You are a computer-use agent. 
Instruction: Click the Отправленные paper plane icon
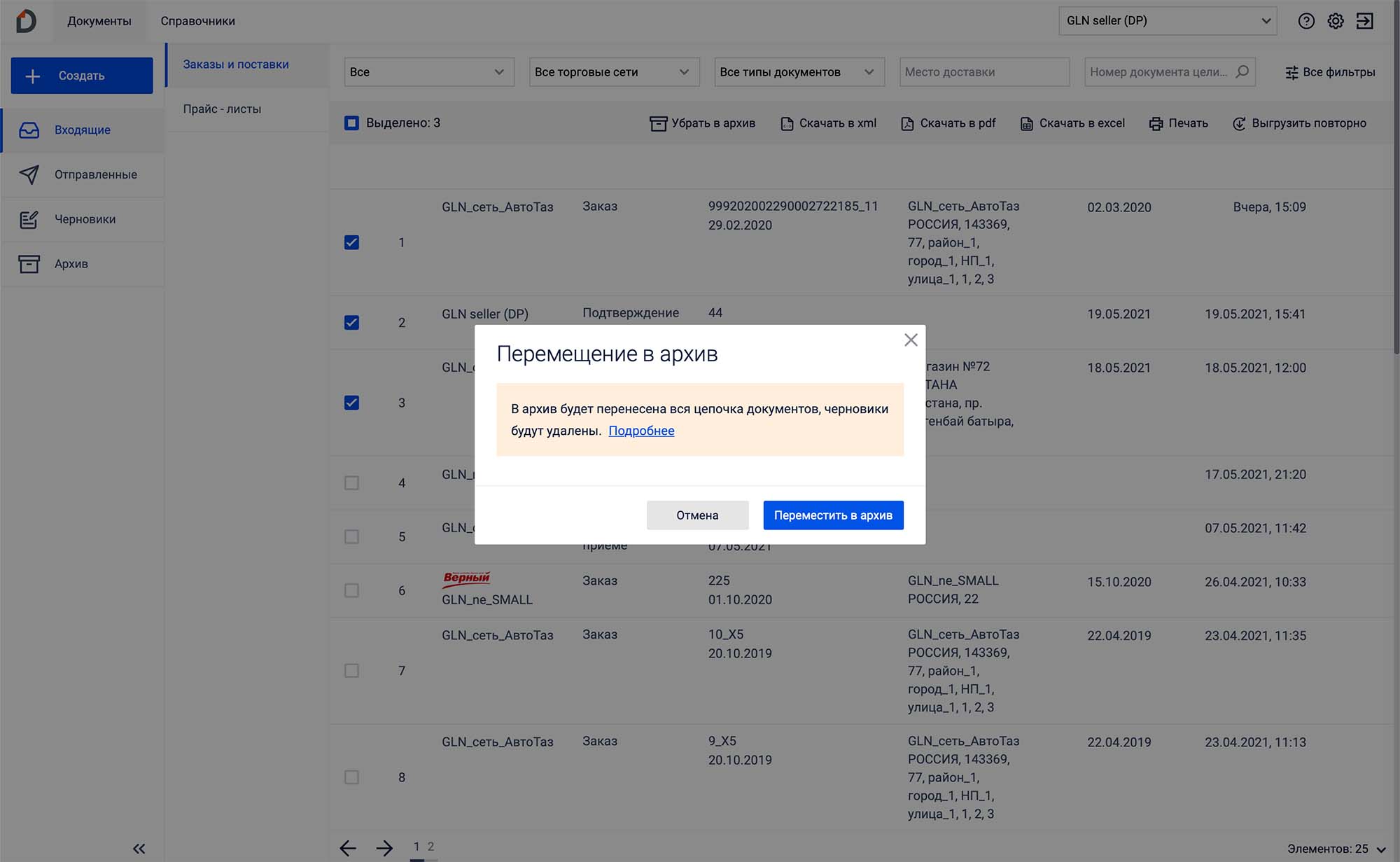29,174
